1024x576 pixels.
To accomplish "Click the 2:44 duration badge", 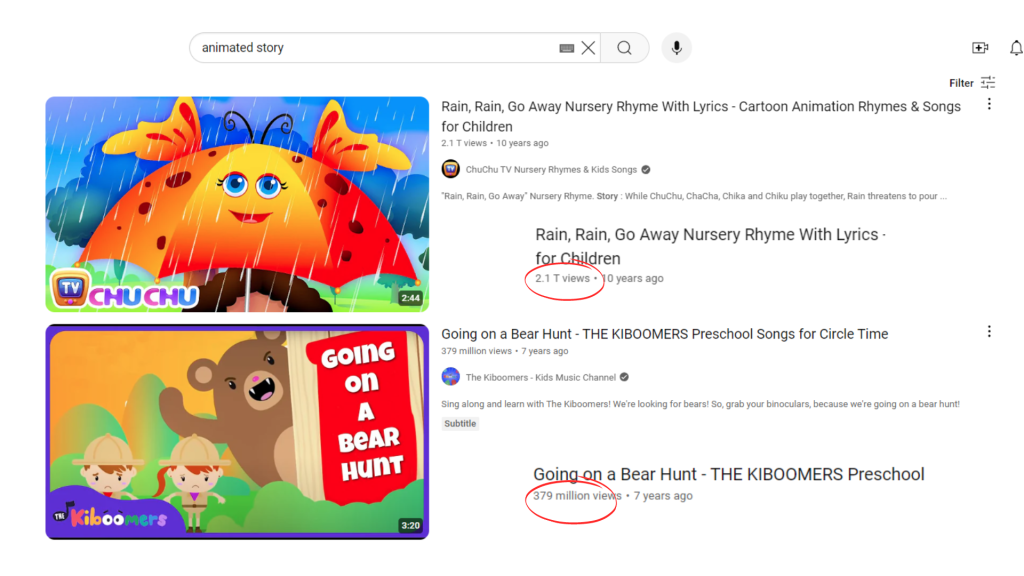I will (411, 298).
